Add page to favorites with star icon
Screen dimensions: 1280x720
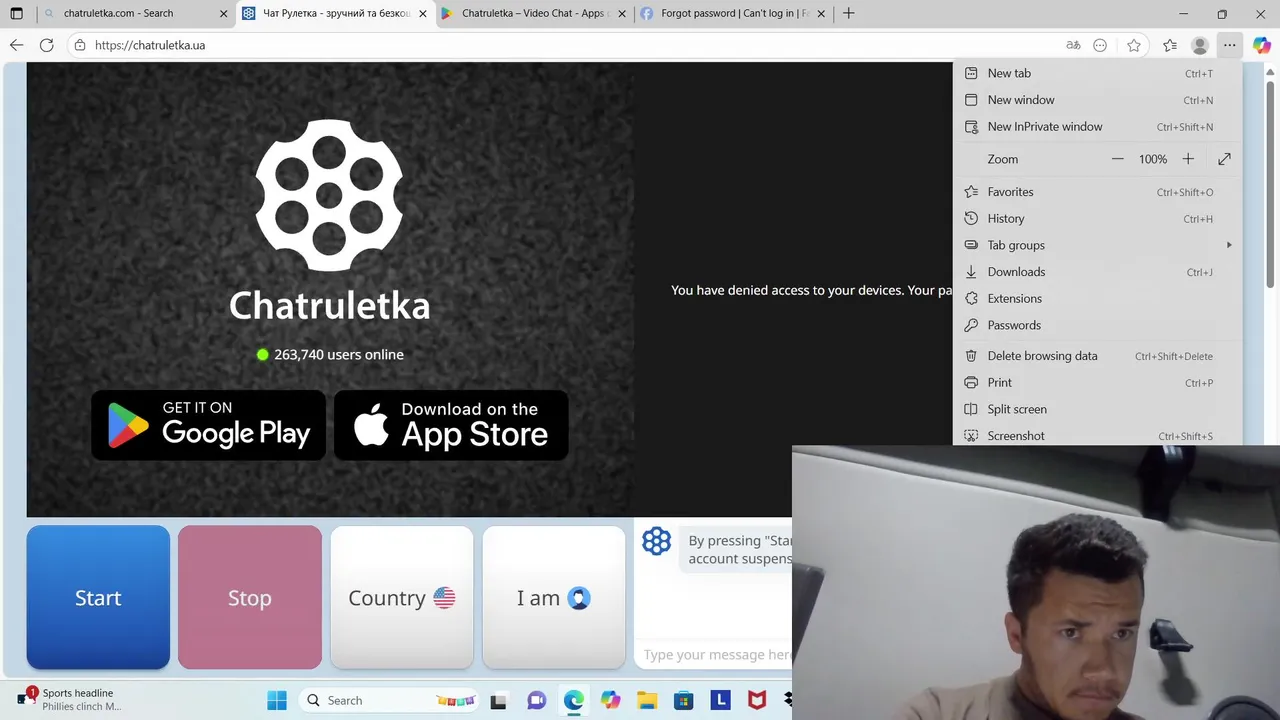(x=1134, y=45)
